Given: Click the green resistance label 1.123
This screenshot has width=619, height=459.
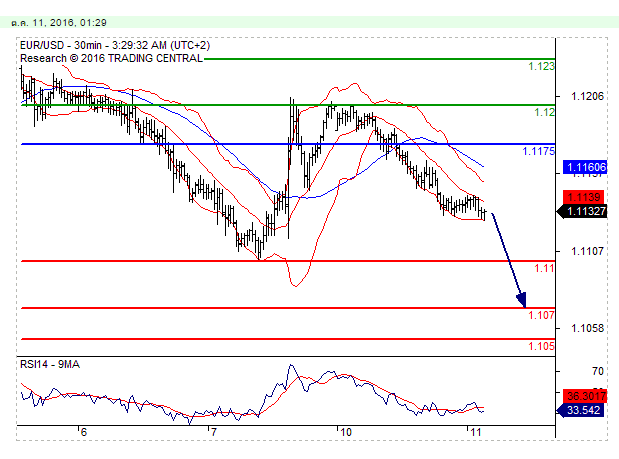Looking at the screenshot, I should (x=541, y=66).
